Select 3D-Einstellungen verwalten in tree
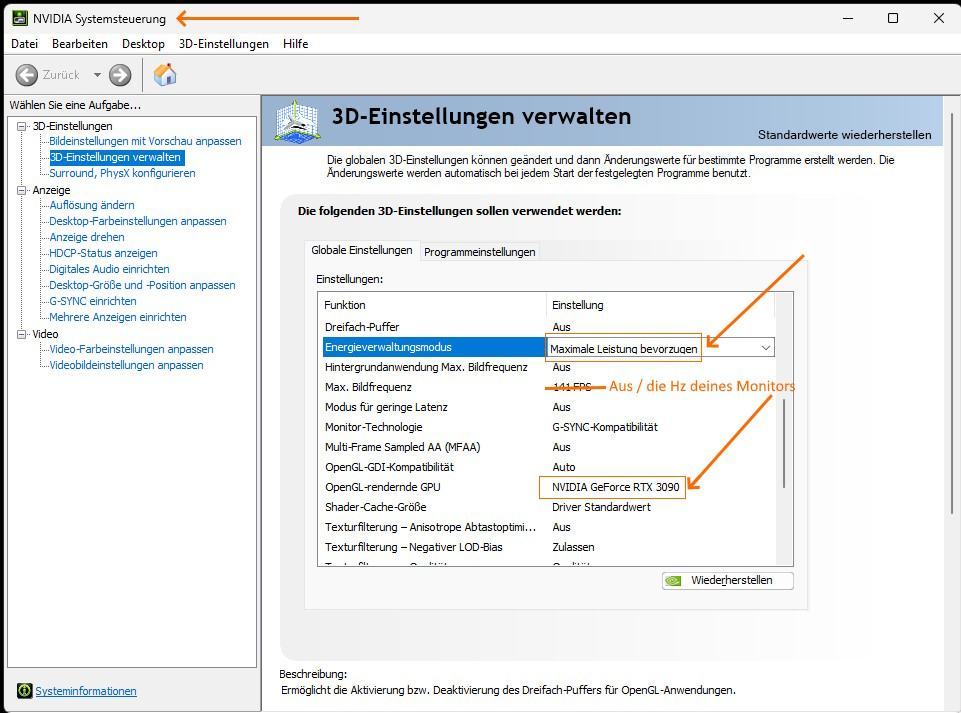The image size is (961, 713). click(115, 157)
